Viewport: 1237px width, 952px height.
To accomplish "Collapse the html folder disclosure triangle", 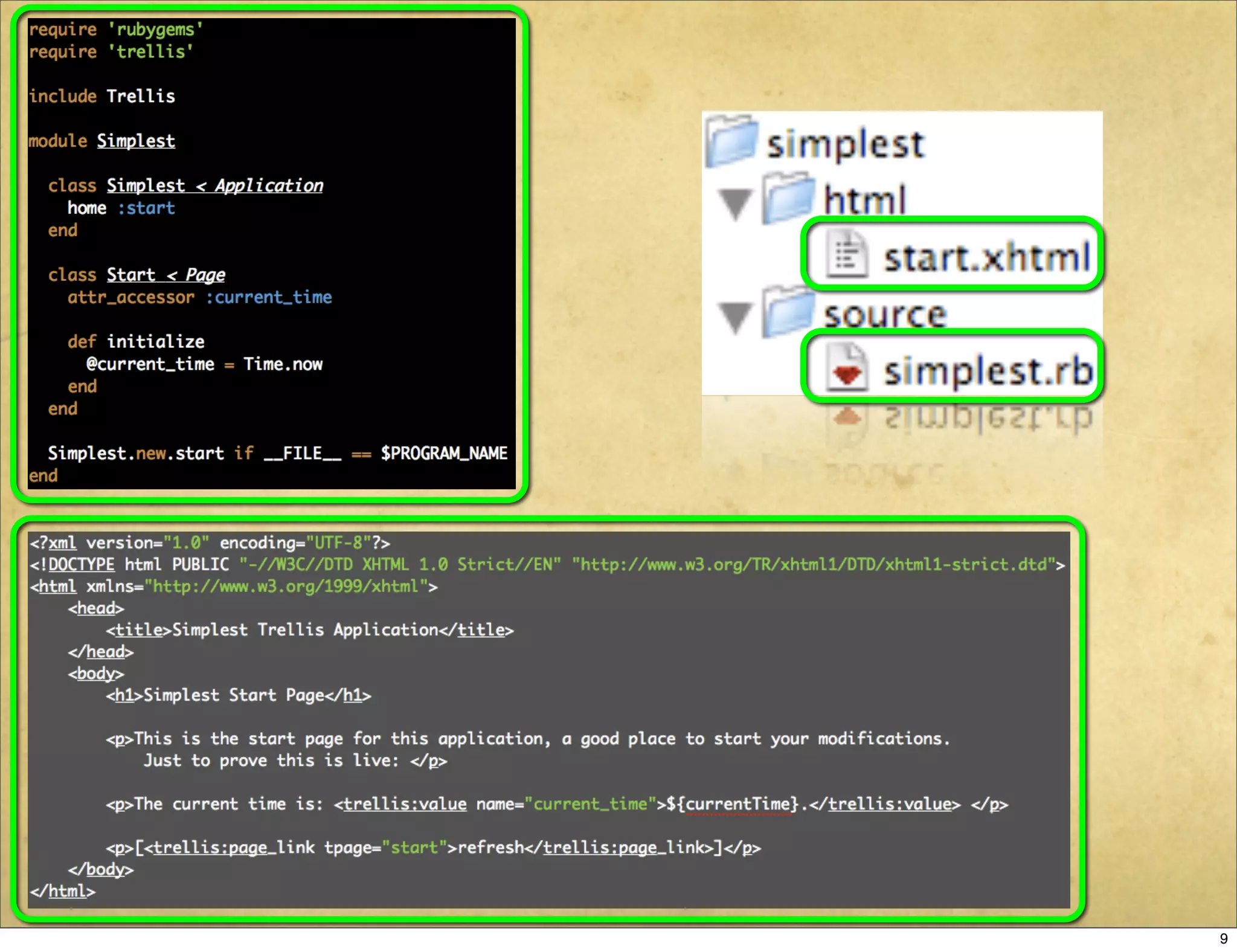I will pos(735,203).
